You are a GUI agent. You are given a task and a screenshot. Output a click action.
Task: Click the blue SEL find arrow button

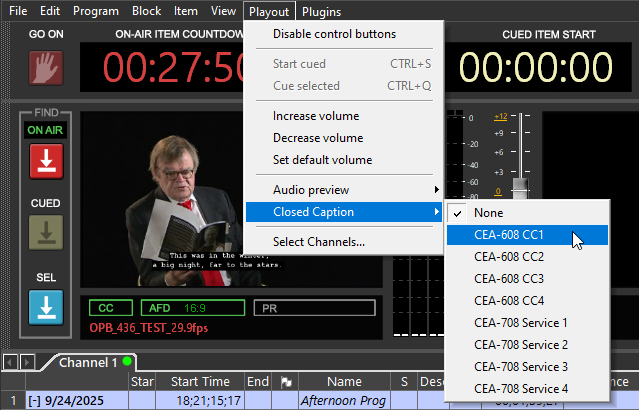(x=46, y=307)
